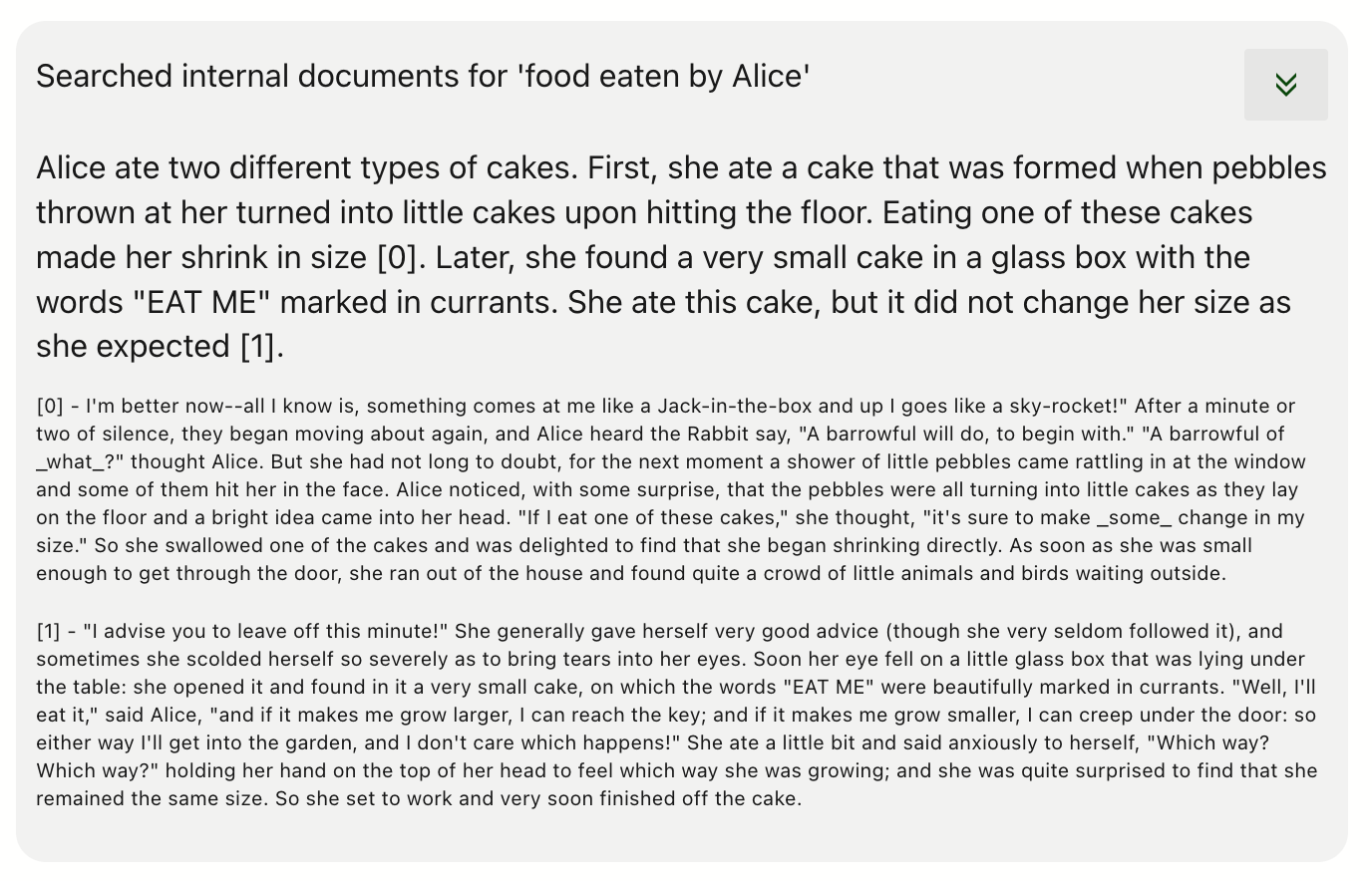This screenshot has height=881, width=1372.
Task: Open citation [0] in the answer summary
Action: point(396,257)
